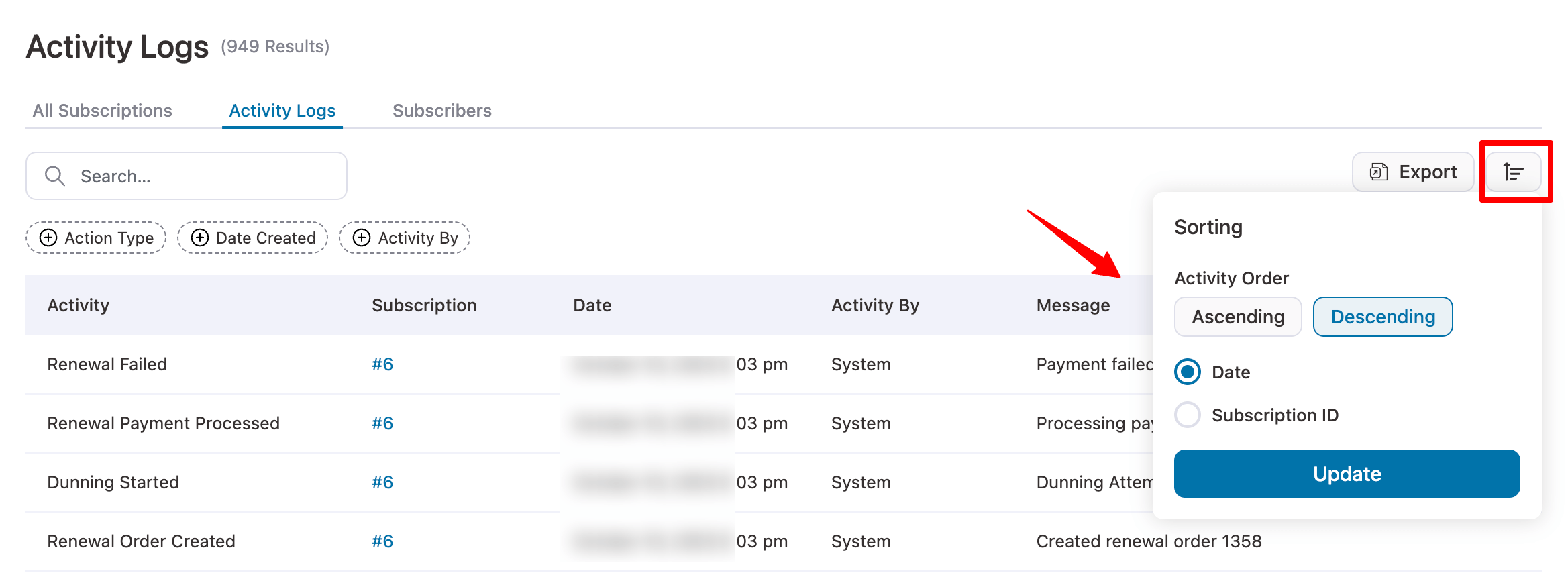Open subscription #6 link in Renewal Failed row

[382, 365]
